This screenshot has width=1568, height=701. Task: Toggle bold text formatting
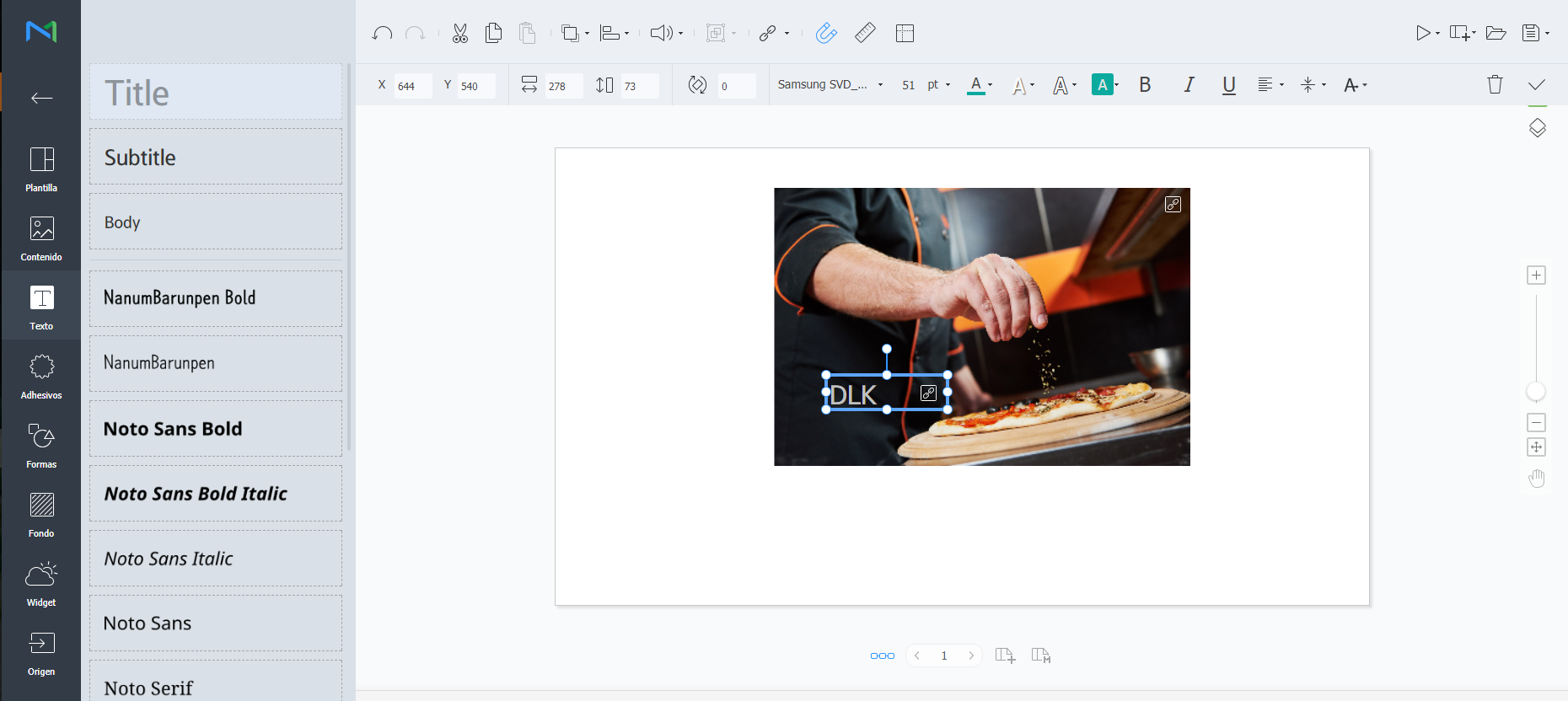[1145, 85]
